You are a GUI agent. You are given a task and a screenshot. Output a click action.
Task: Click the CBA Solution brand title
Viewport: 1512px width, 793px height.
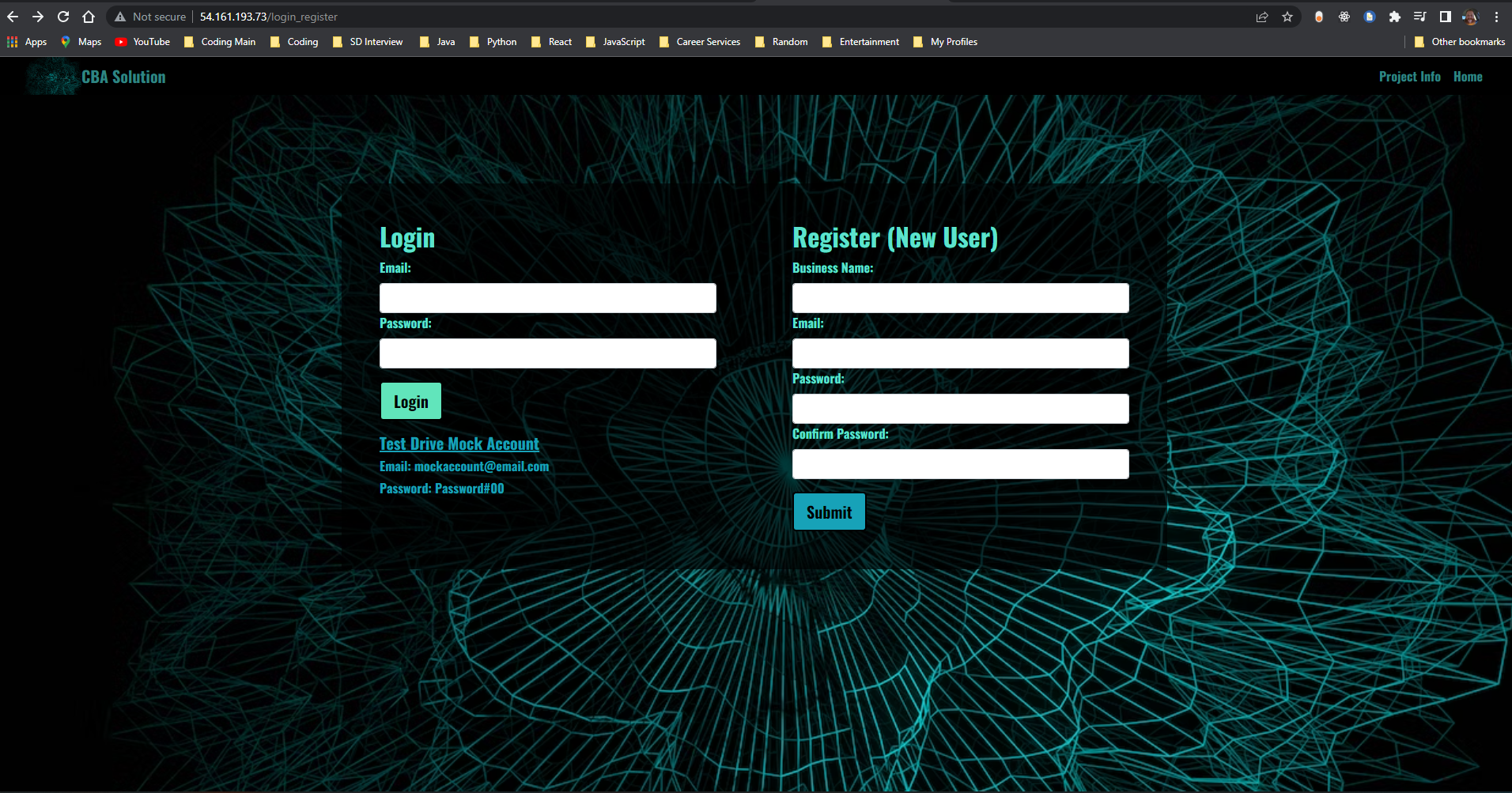tap(123, 77)
